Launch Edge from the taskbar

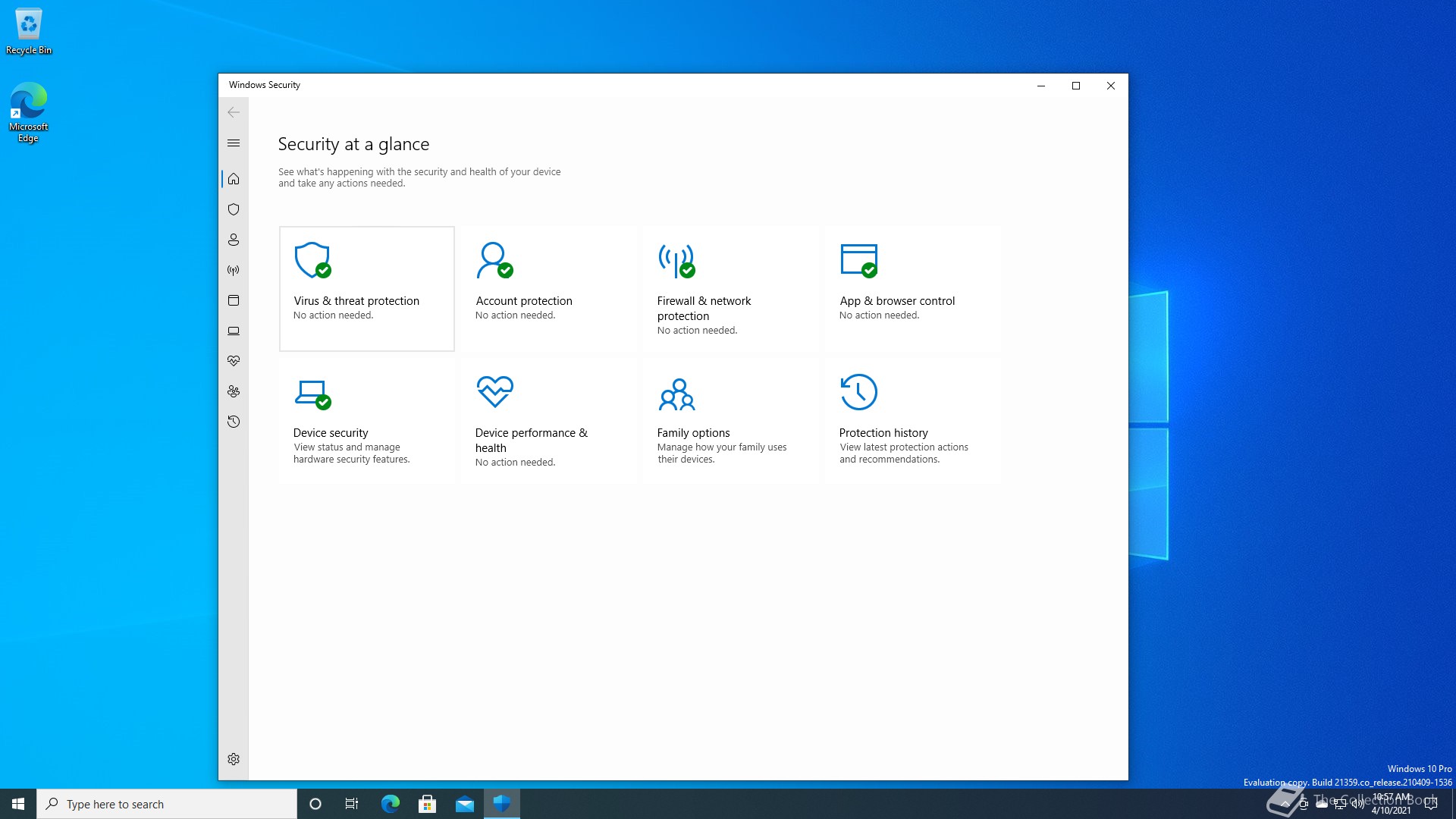[x=390, y=804]
